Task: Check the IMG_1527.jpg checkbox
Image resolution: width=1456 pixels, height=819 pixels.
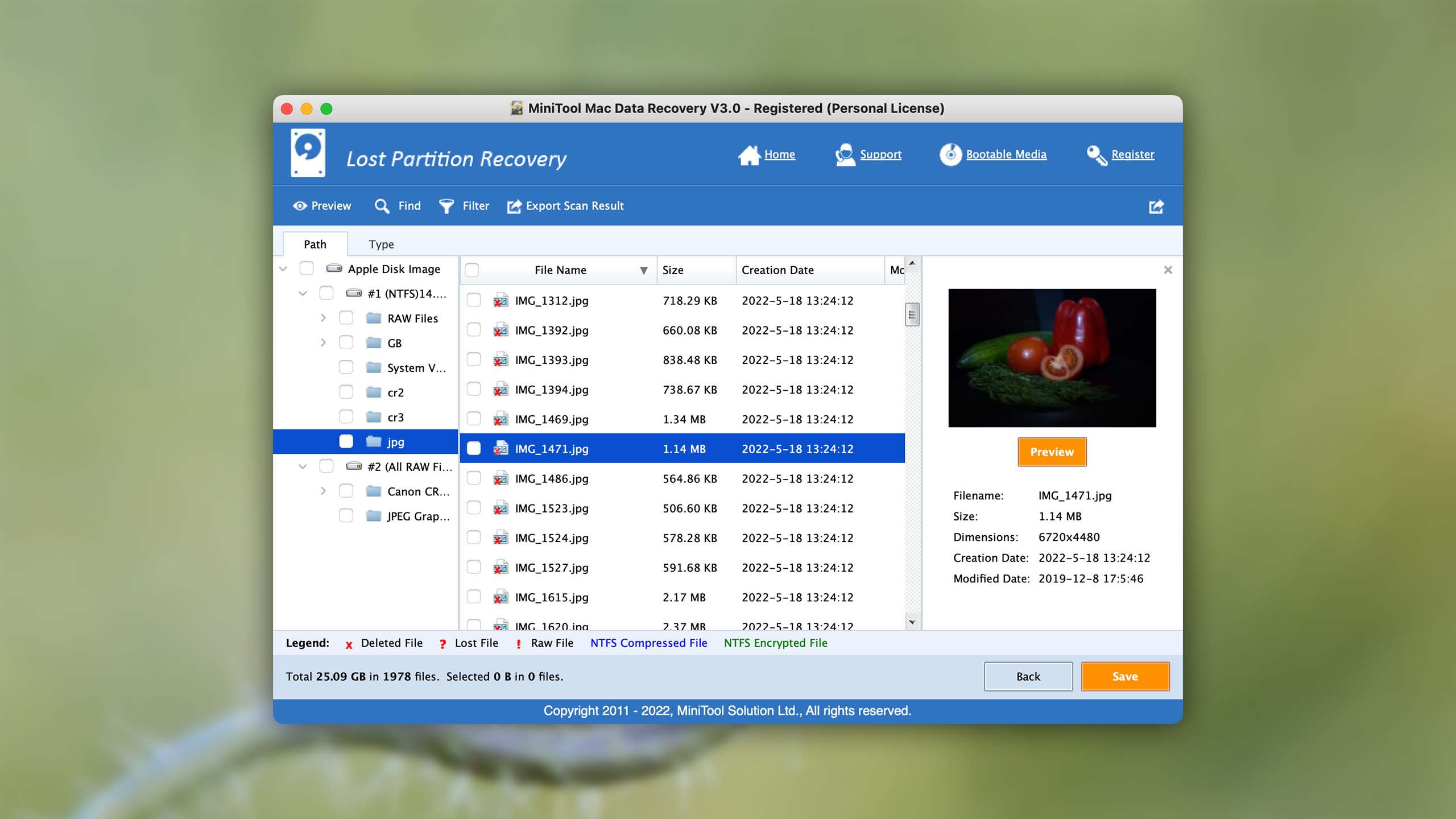Action: [473, 568]
